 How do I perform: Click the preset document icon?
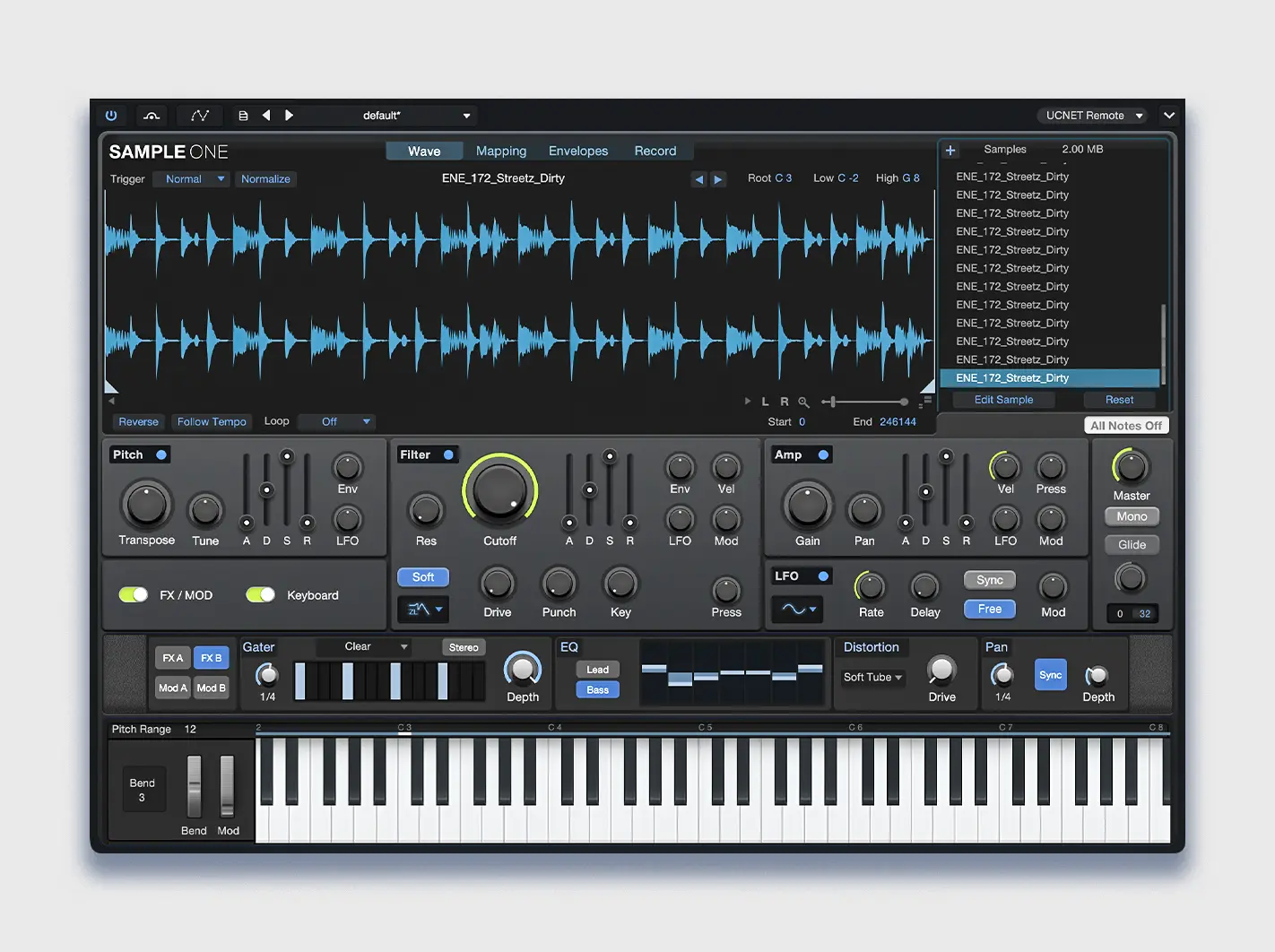coord(243,116)
